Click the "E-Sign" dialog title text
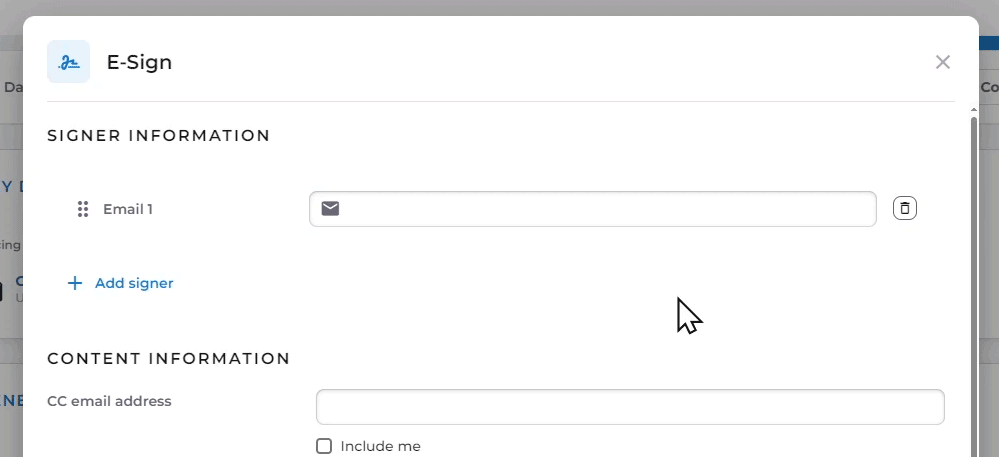 (x=139, y=62)
